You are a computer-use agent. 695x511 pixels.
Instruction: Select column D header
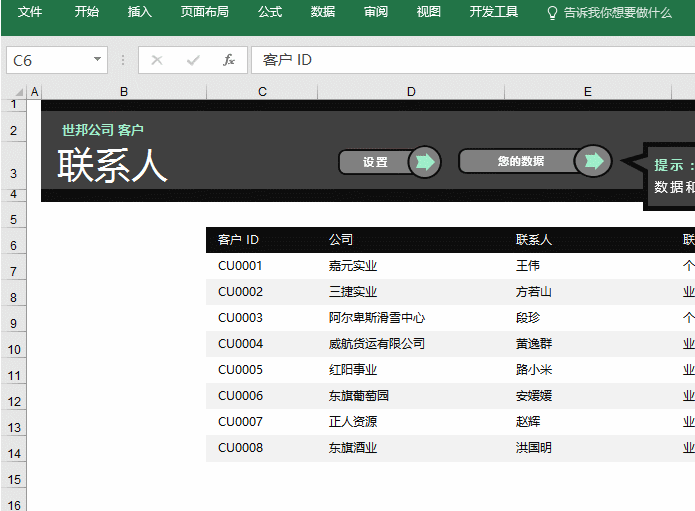(x=411, y=92)
